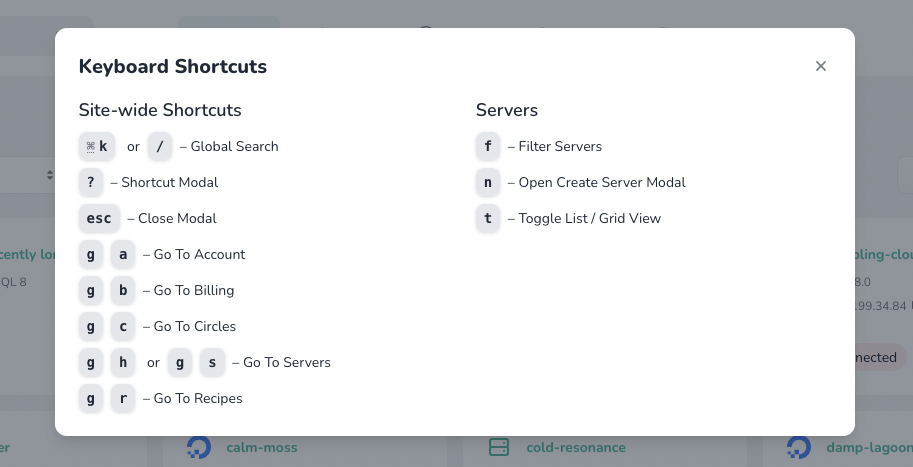Image resolution: width=913 pixels, height=467 pixels.
Task: Click the 'Go To Servers' text
Action: coord(286,363)
